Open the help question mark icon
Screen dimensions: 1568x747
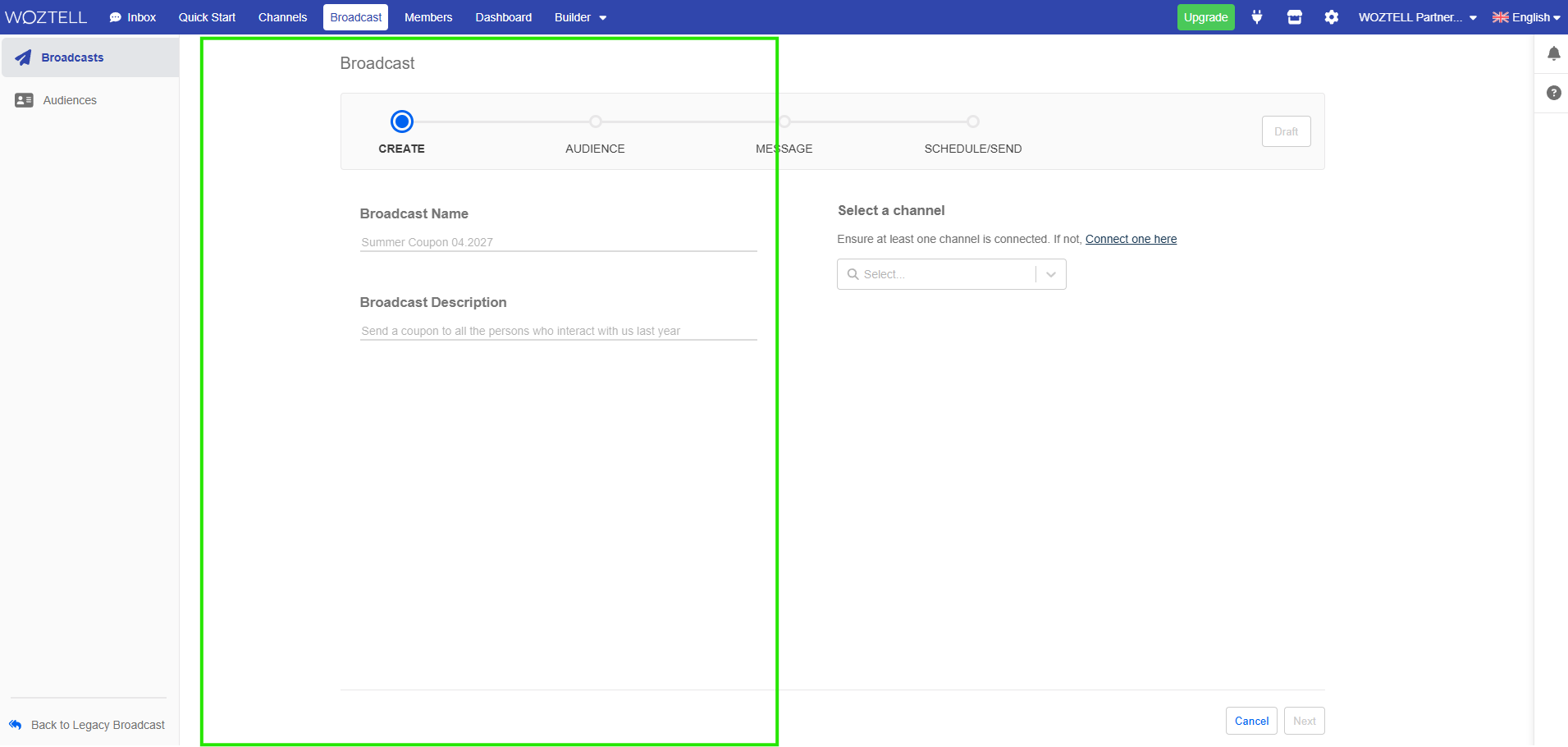1553,93
